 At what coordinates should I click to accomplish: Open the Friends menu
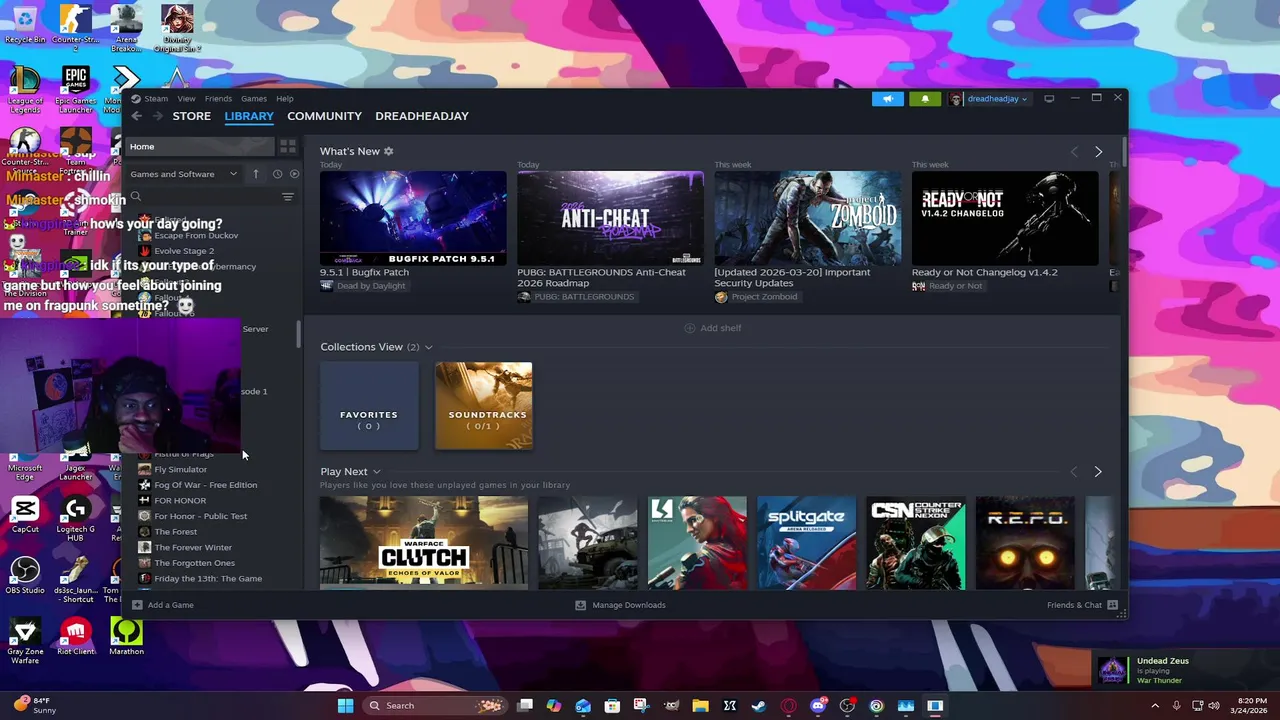[x=218, y=99]
